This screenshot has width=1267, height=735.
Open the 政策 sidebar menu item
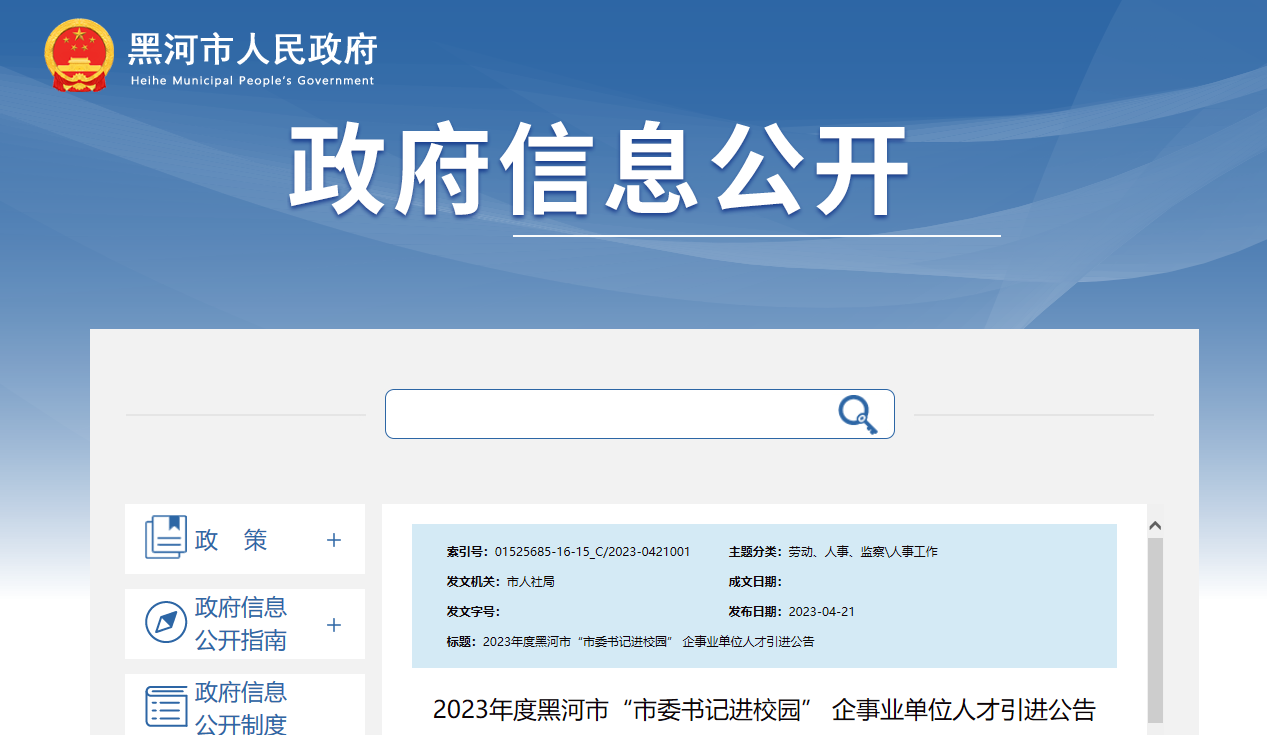pyautogui.click(x=231, y=540)
